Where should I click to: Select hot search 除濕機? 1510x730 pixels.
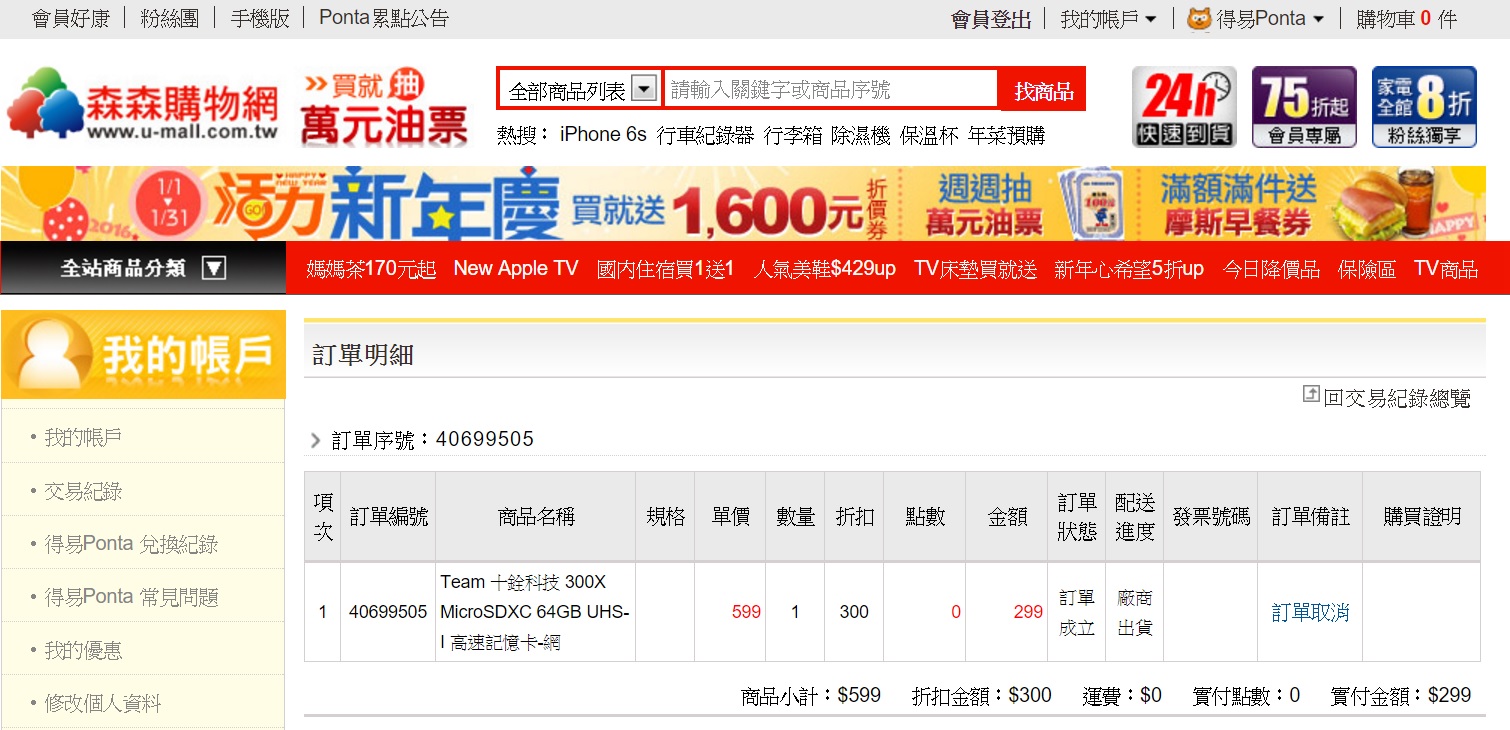(861, 135)
